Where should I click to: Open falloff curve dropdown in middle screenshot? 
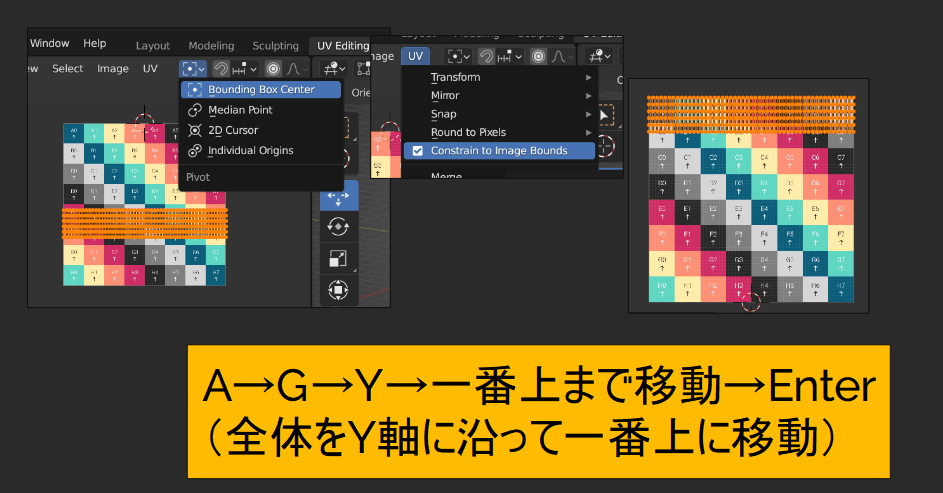click(561, 57)
